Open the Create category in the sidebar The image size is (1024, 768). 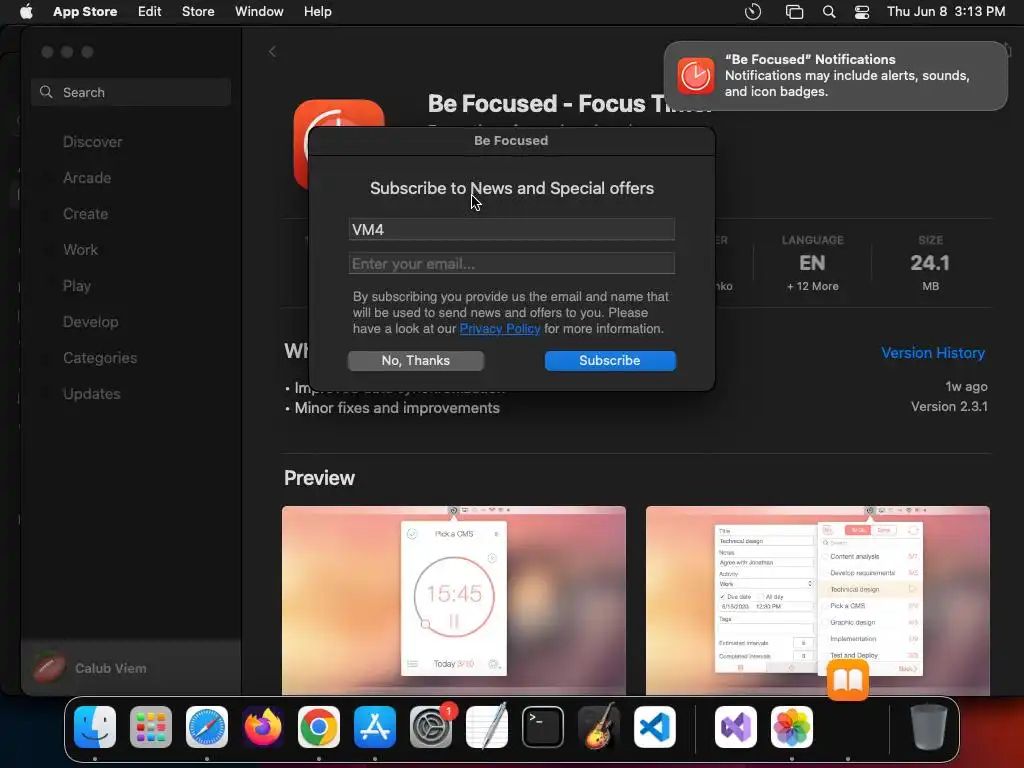(86, 214)
